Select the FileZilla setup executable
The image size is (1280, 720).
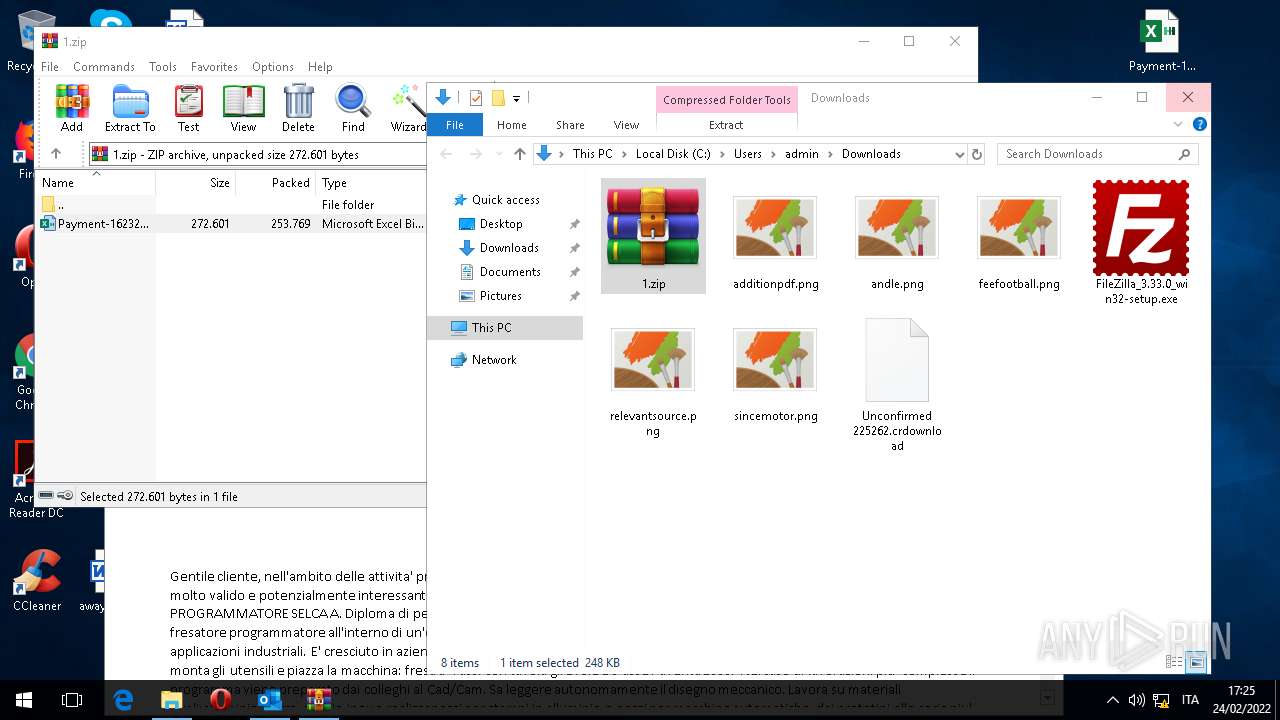point(1141,243)
